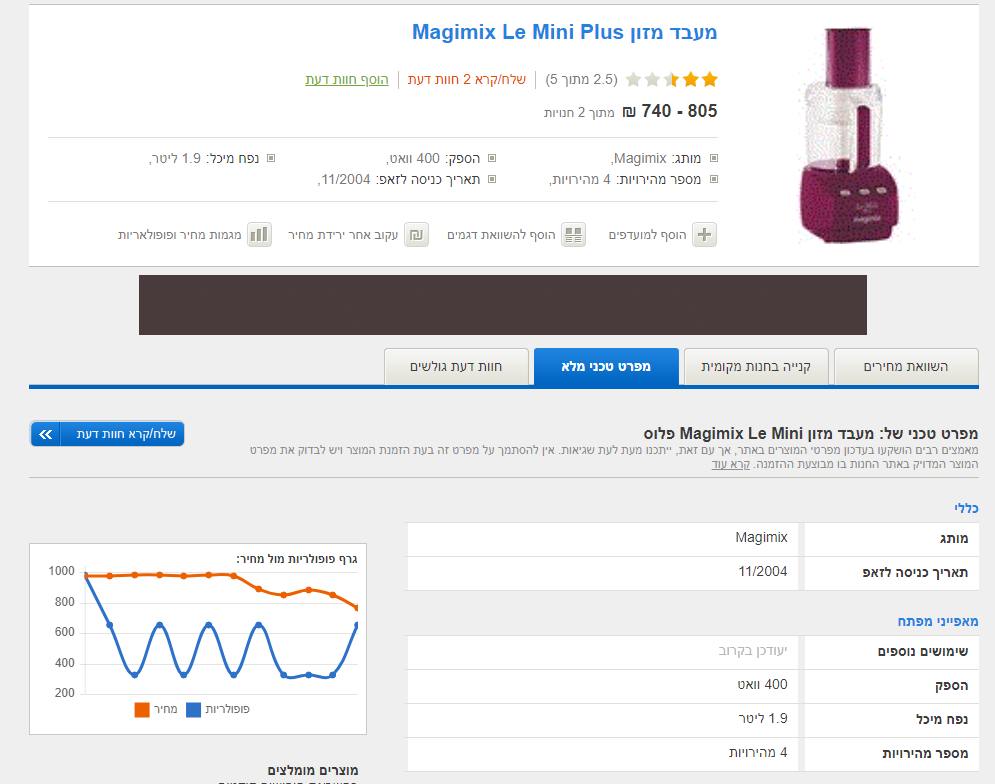Click the מגמות מחיר ופופולאריות text

pos(180,235)
